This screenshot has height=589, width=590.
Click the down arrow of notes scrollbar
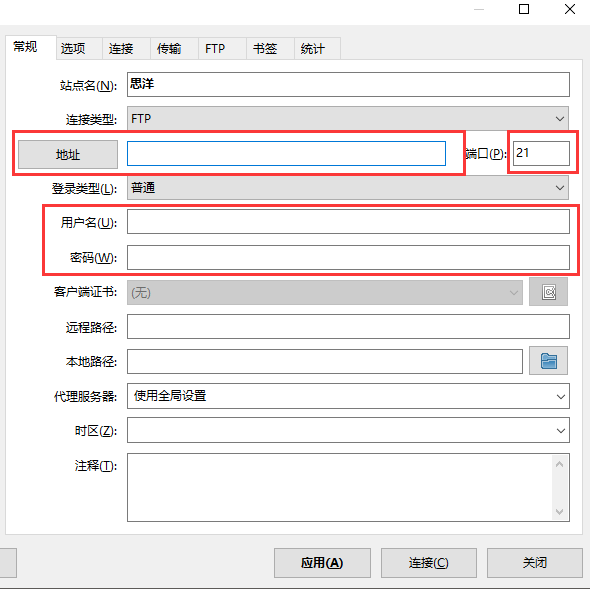560,511
